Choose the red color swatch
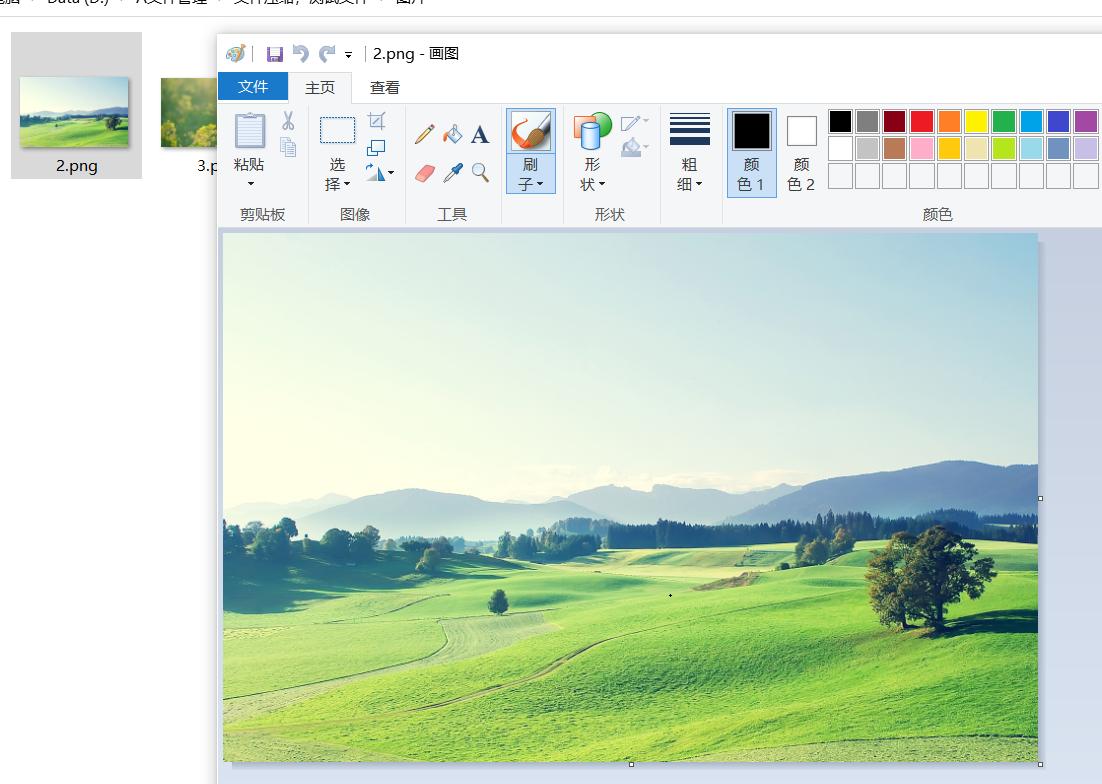This screenshot has height=784, width=1102. coord(922,122)
